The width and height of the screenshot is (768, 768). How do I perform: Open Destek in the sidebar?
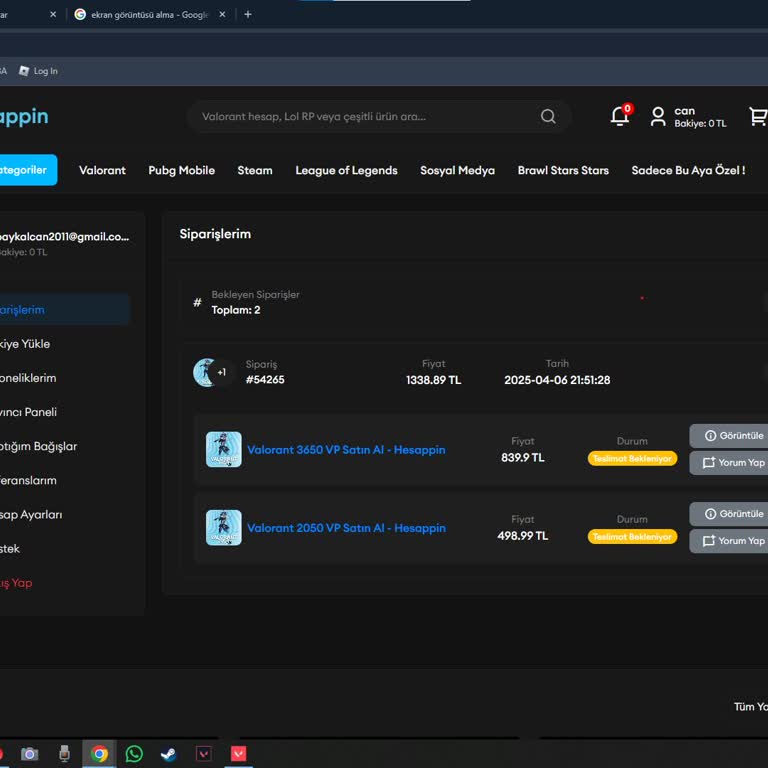(x=10, y=549)
